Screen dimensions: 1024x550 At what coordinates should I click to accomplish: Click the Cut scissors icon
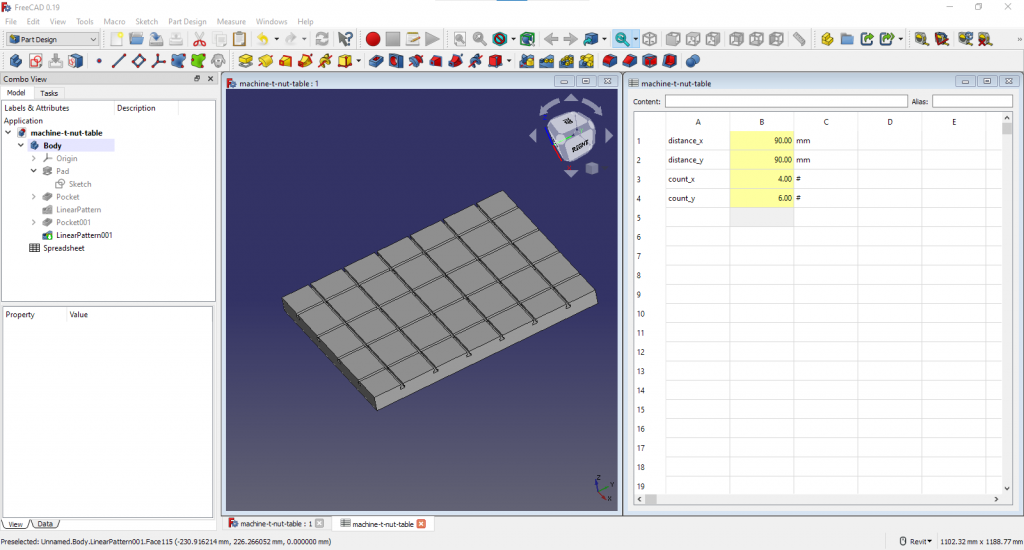tap(200, 39)
